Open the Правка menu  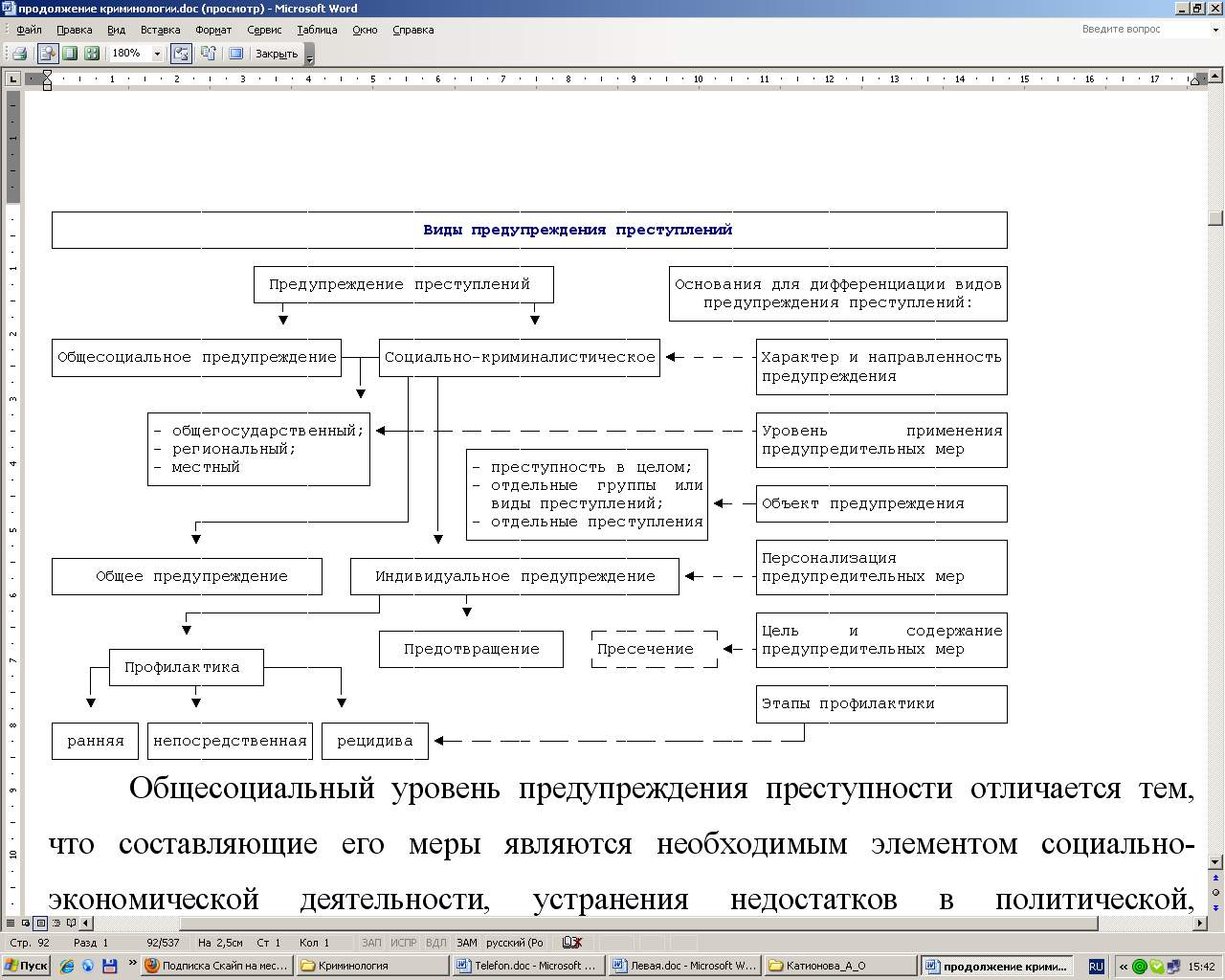[x=75, y=30]
